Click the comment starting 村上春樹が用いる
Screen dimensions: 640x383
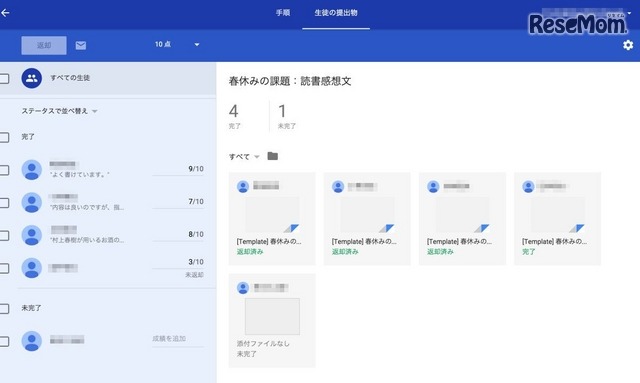click(x=87, y=240)
